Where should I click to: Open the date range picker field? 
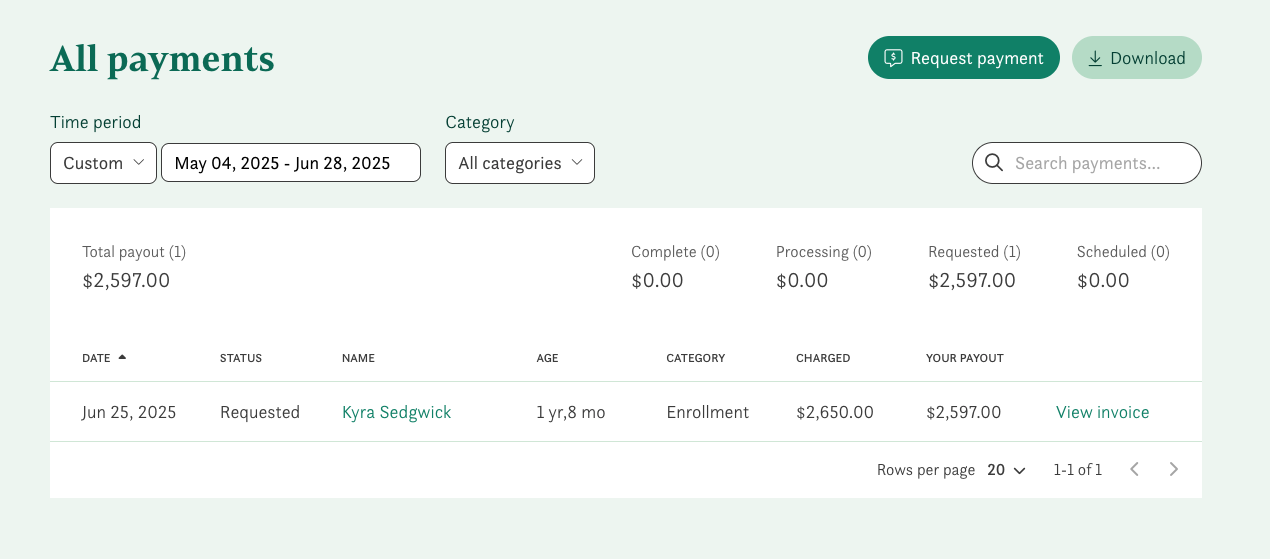(x=290, y=163)
